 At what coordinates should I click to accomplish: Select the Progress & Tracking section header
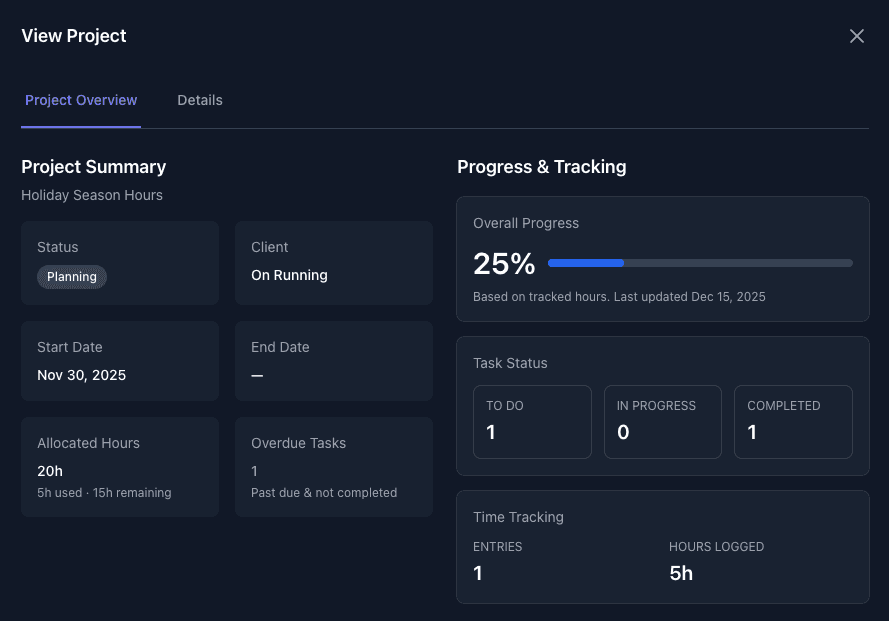pos(542,167)
